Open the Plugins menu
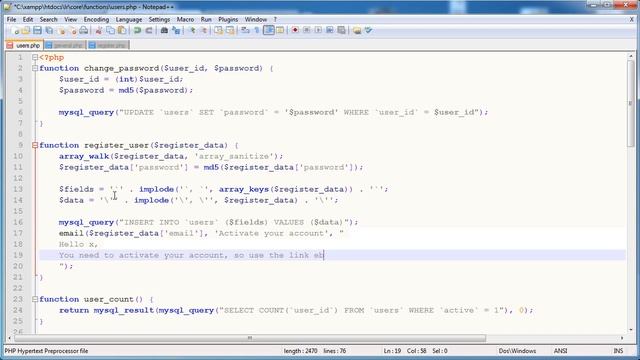 228,19
